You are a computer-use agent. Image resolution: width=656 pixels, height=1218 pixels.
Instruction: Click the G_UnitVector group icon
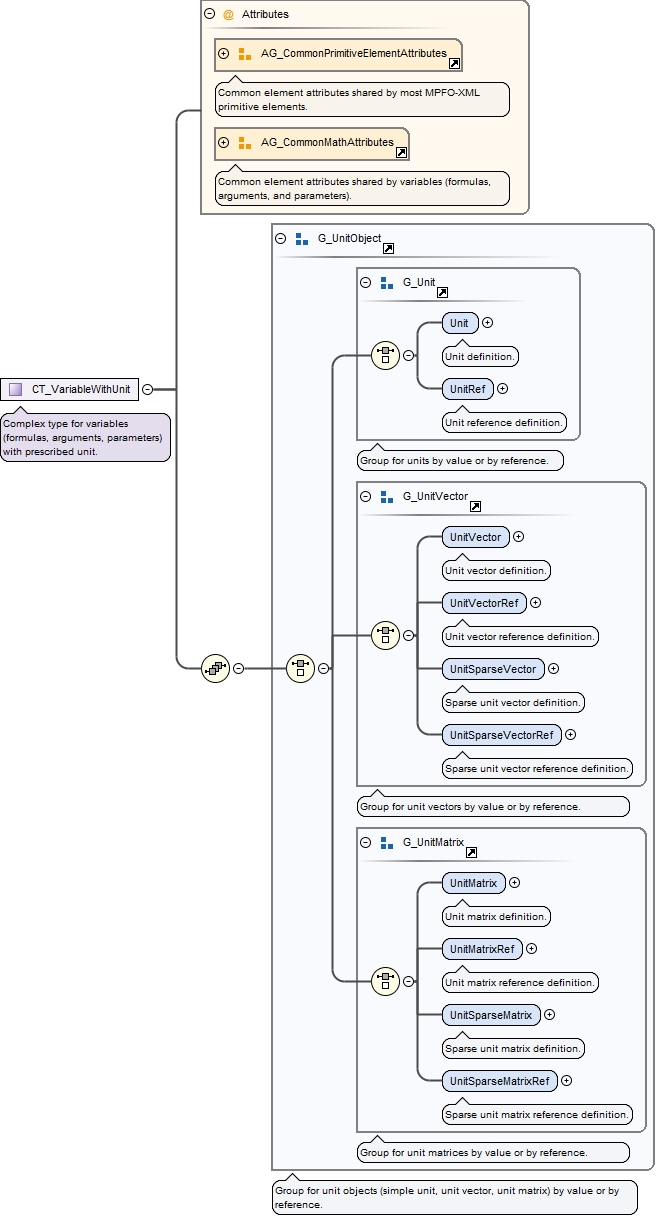(386, 497)
